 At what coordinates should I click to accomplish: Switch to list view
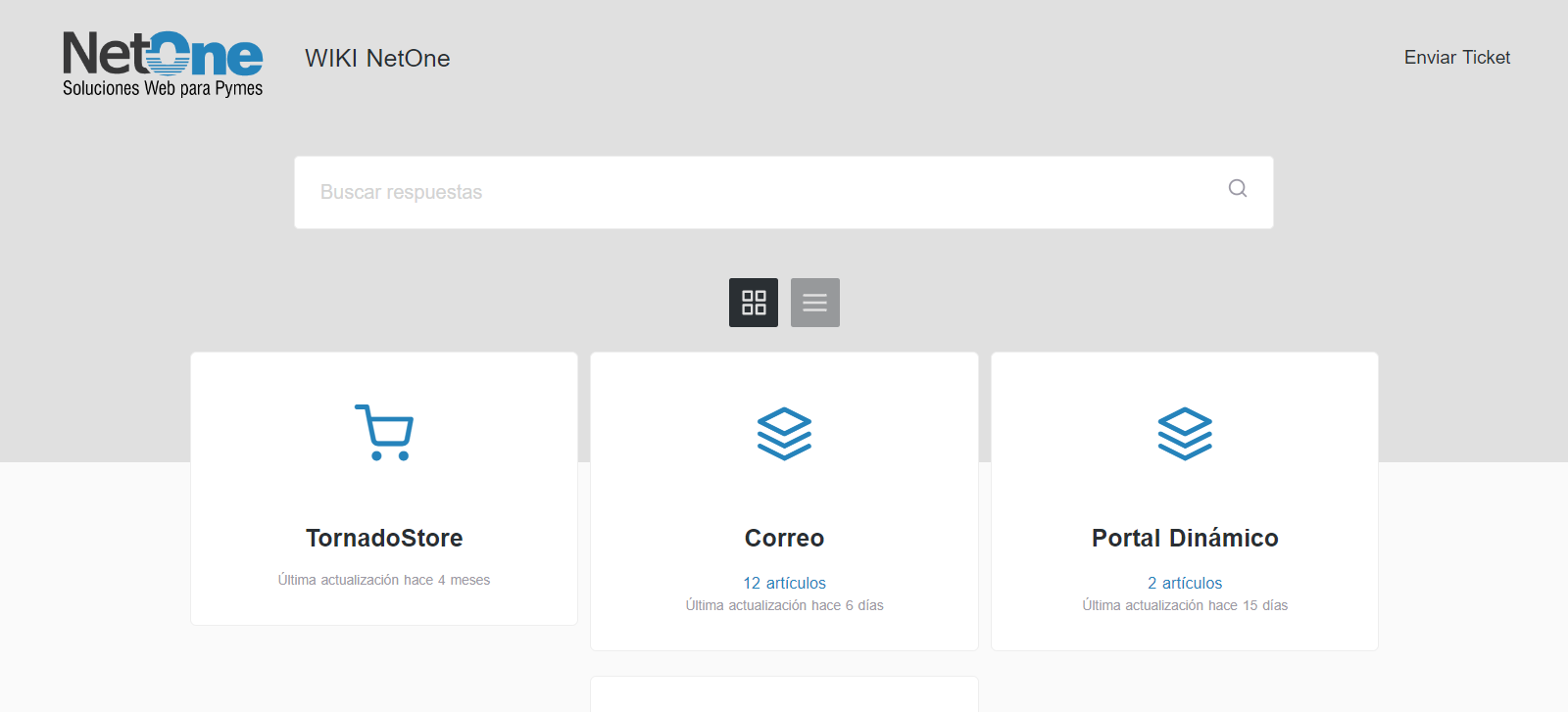[x=815, y=303]
